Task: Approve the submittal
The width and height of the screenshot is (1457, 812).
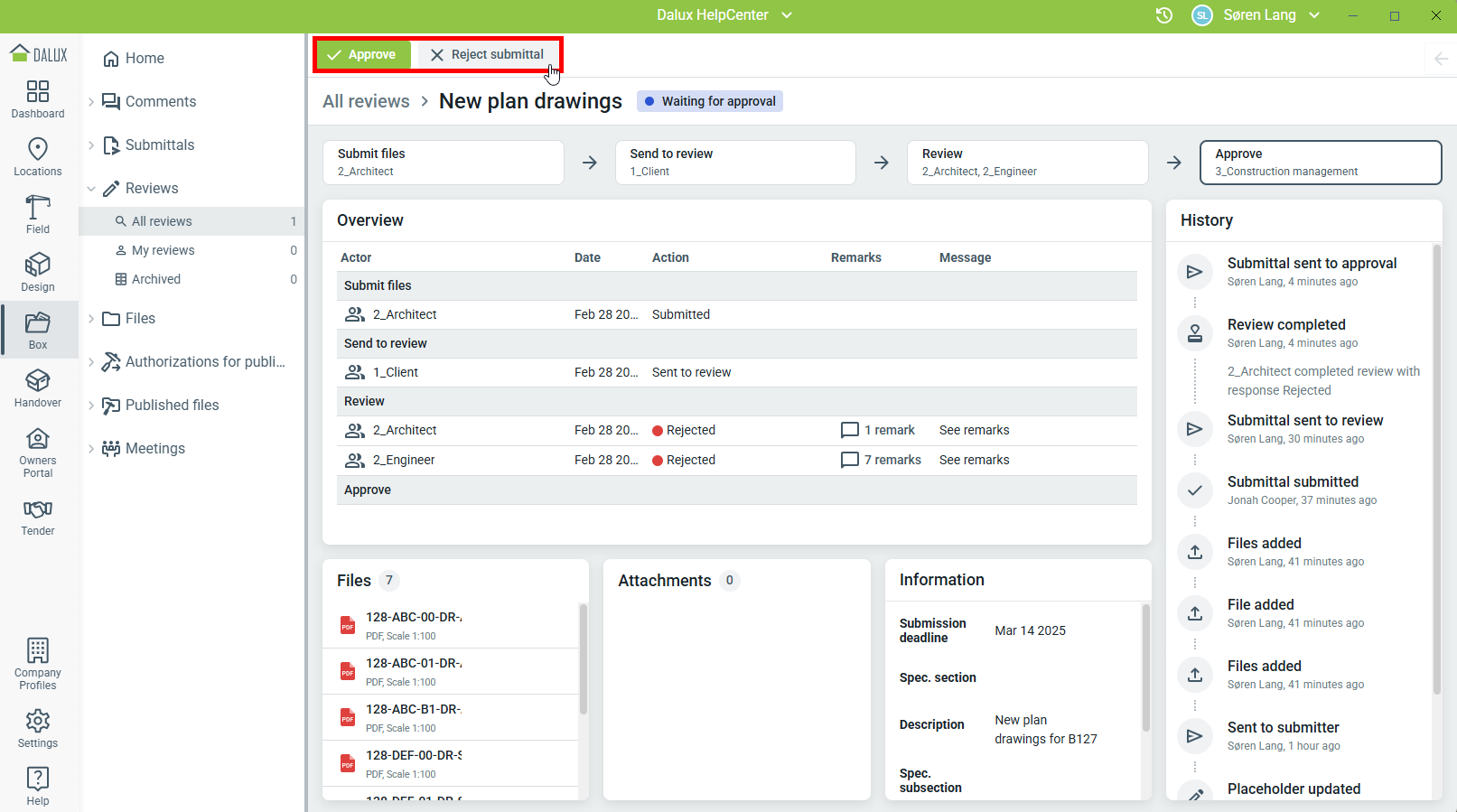Action: click(x=362, y=54)
